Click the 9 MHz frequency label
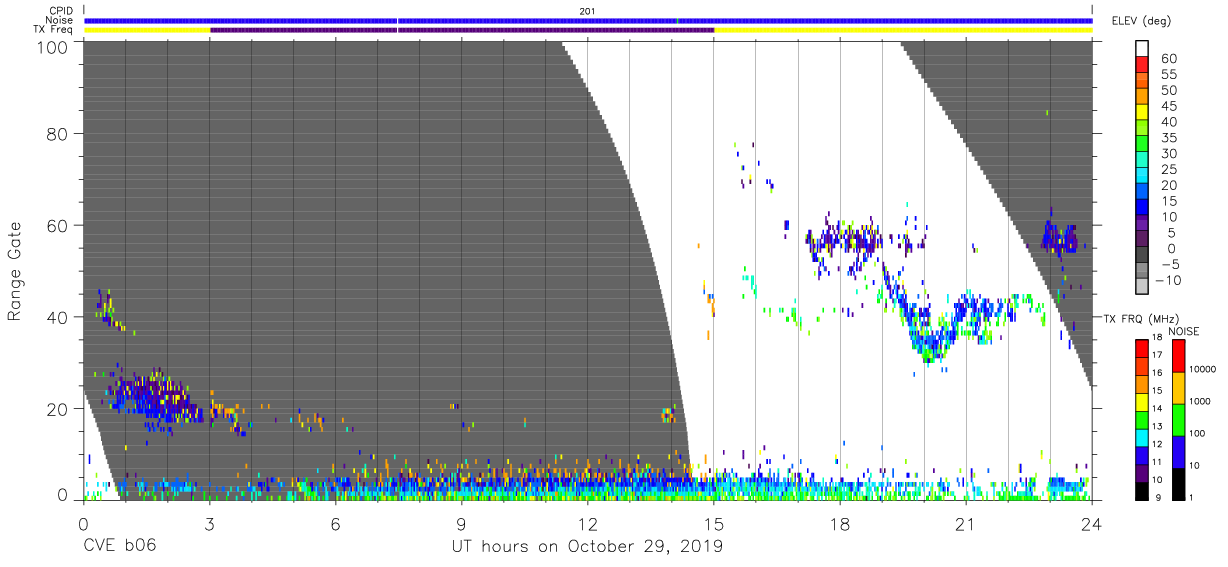 pyautogui.click(x=1159, y=497)
